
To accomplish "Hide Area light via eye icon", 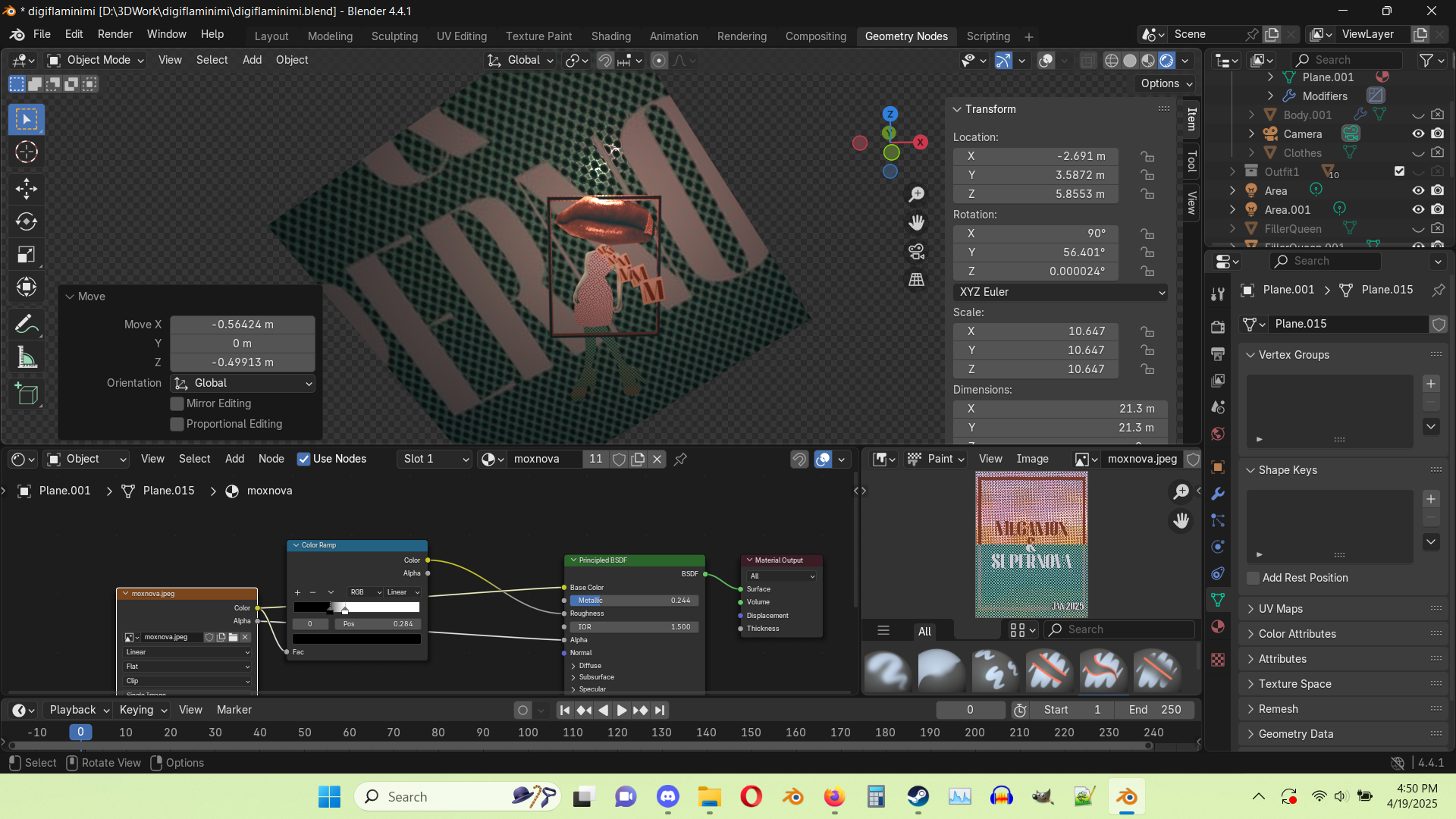I will click(x=1418, y=190).
